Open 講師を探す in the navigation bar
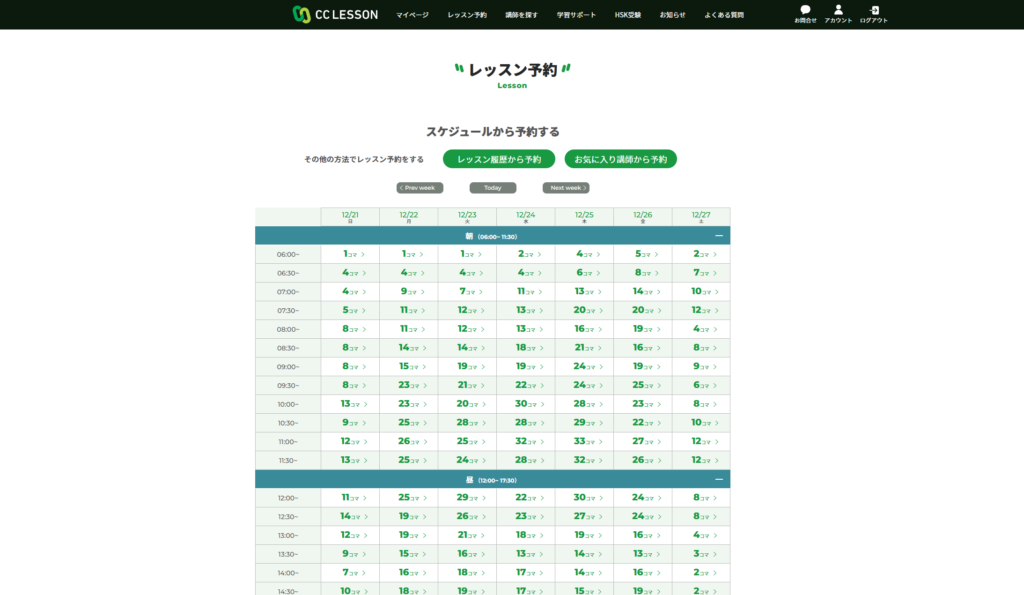The image size is (1024, 595). point(521,15)
